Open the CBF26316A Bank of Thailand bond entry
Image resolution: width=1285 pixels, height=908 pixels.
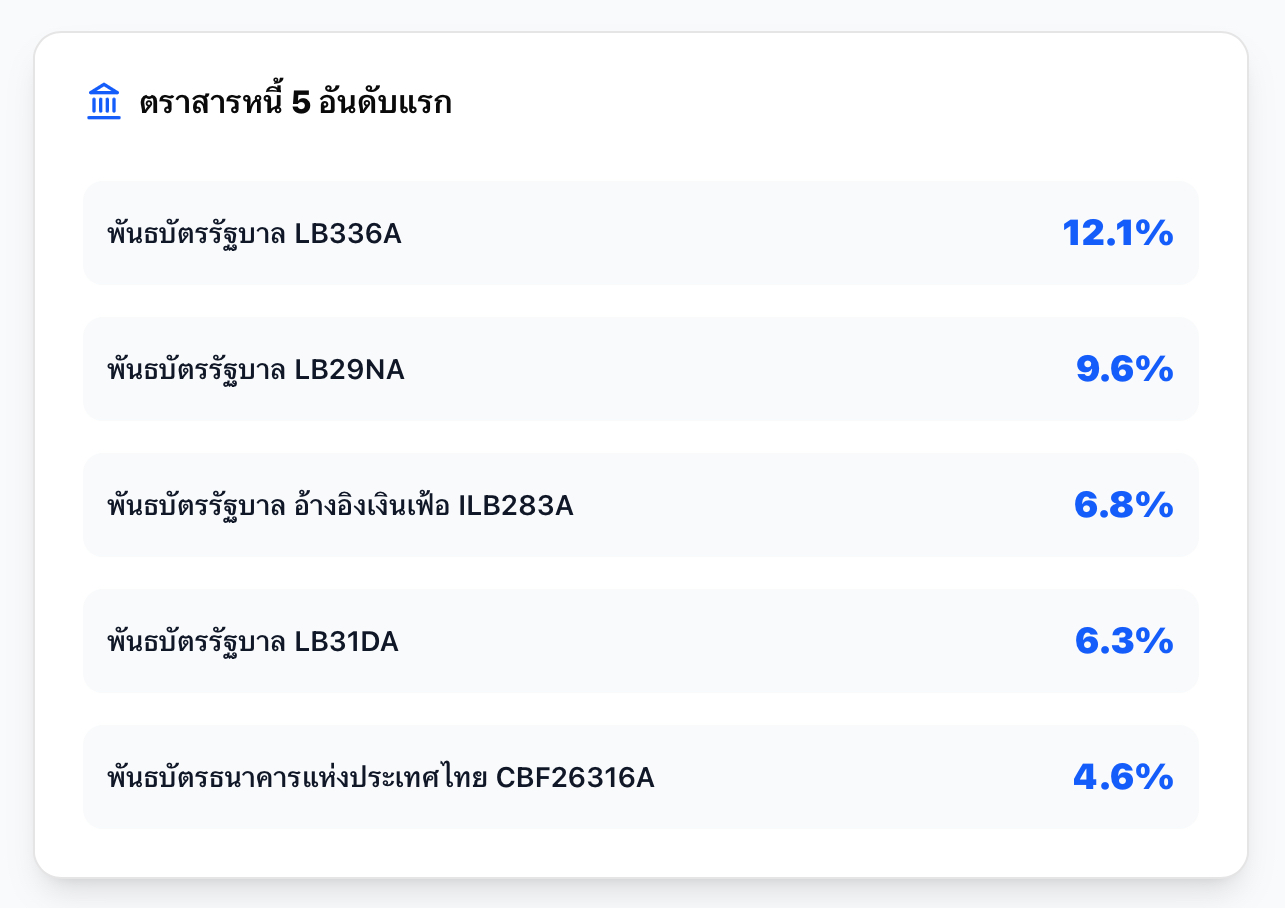pos(640,776)
